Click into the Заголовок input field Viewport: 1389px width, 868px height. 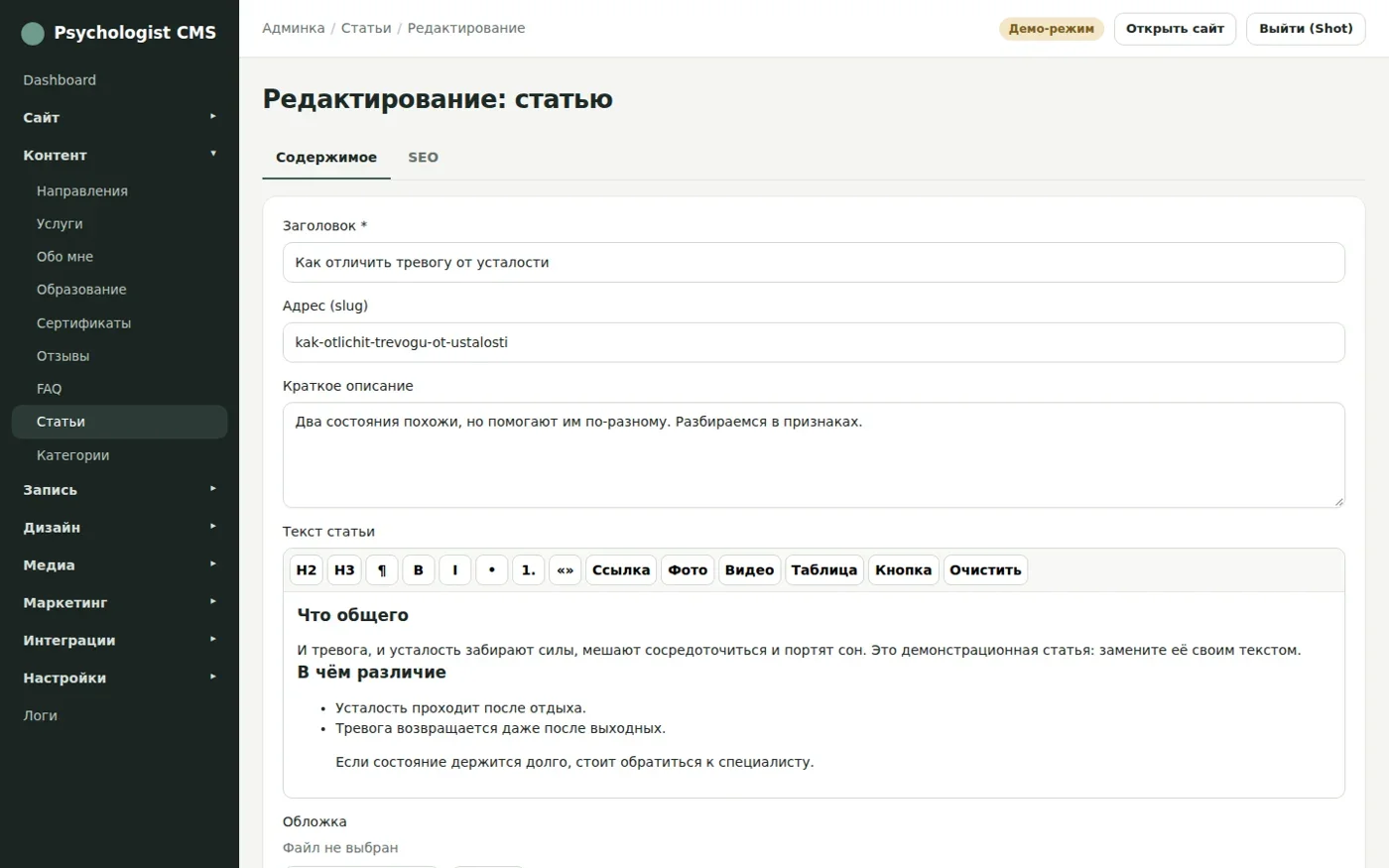pos(814,263)
